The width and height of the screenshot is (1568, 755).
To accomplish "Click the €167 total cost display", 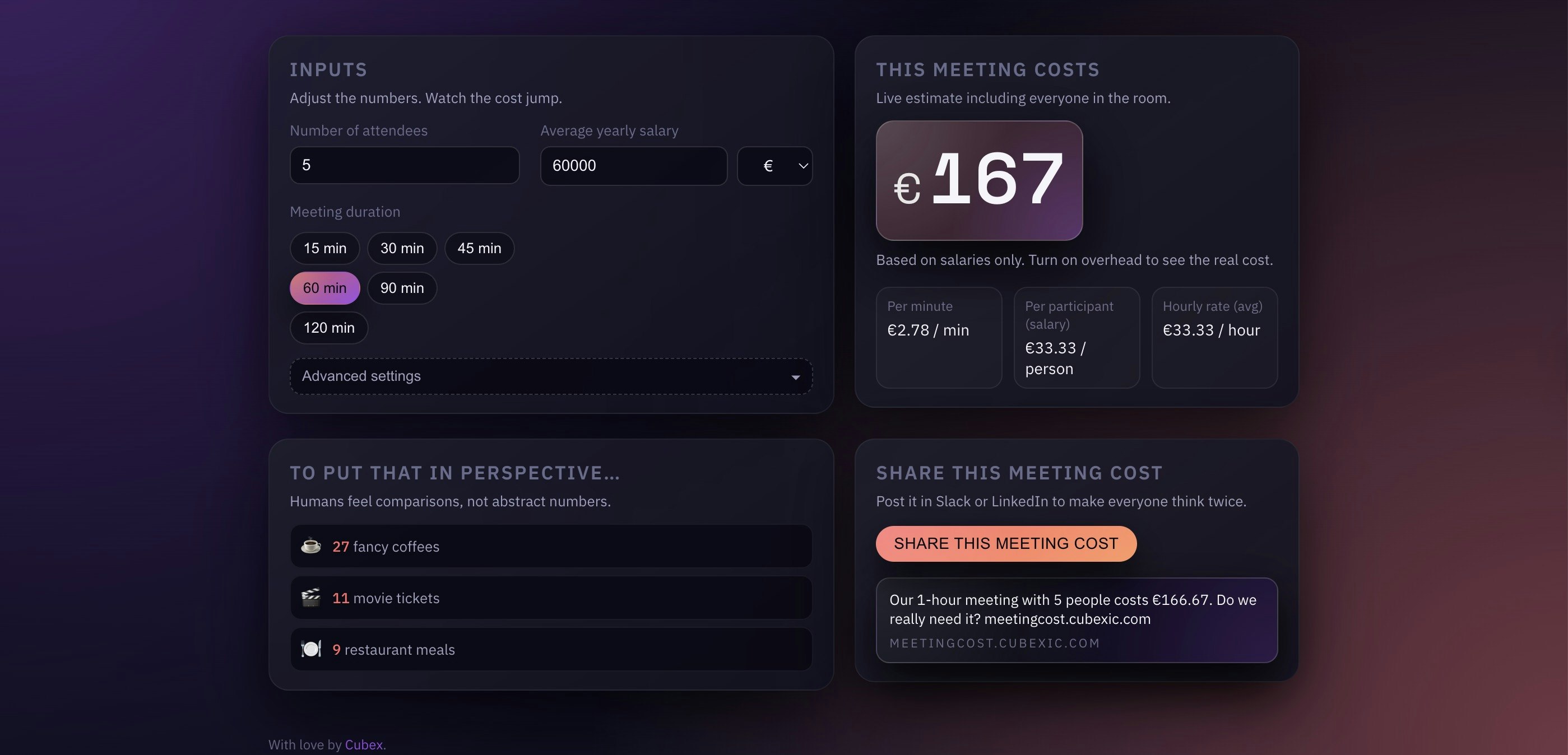I will [x=979, y=180].
